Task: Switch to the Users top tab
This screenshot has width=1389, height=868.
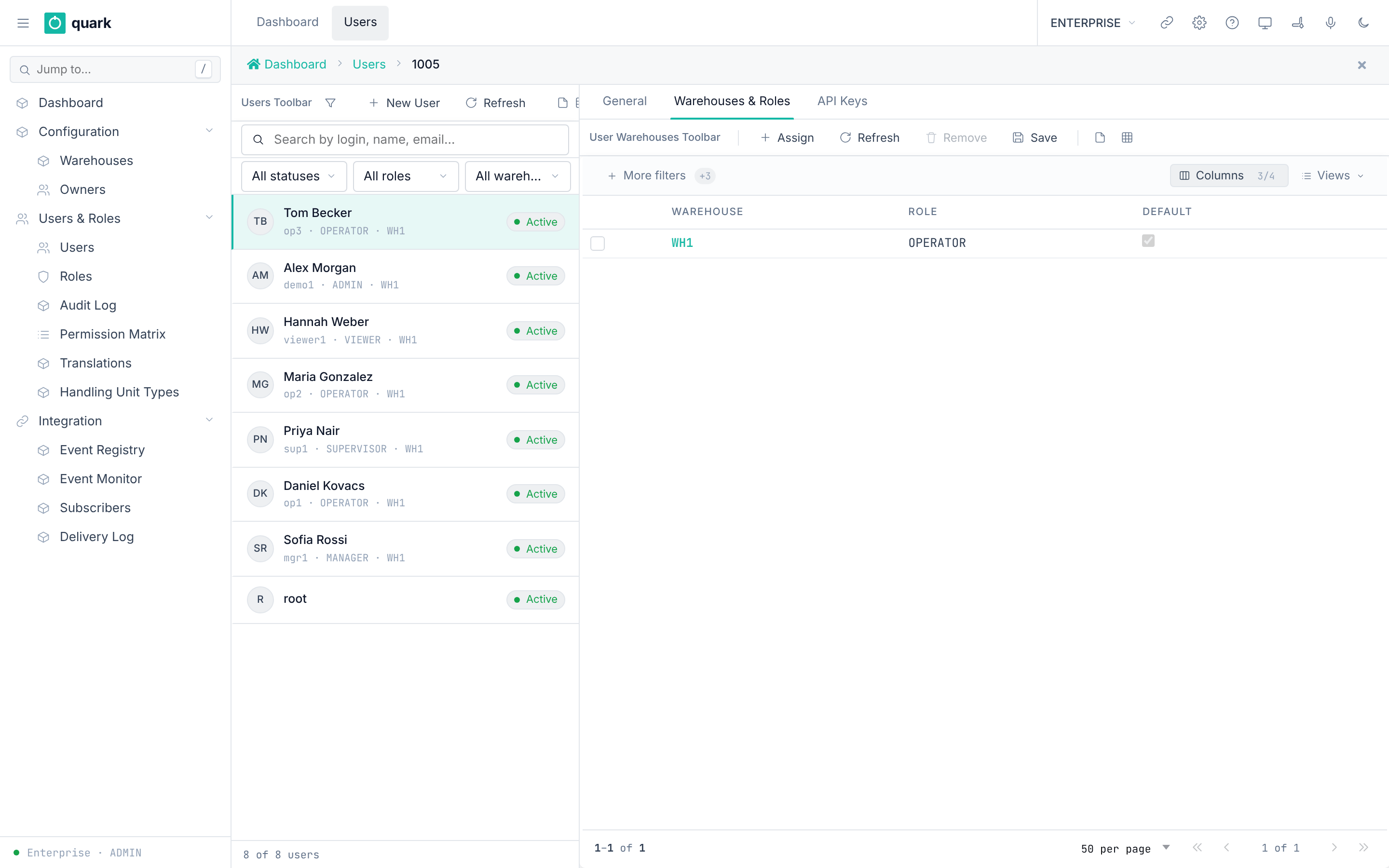Action: tap(360, 22)
